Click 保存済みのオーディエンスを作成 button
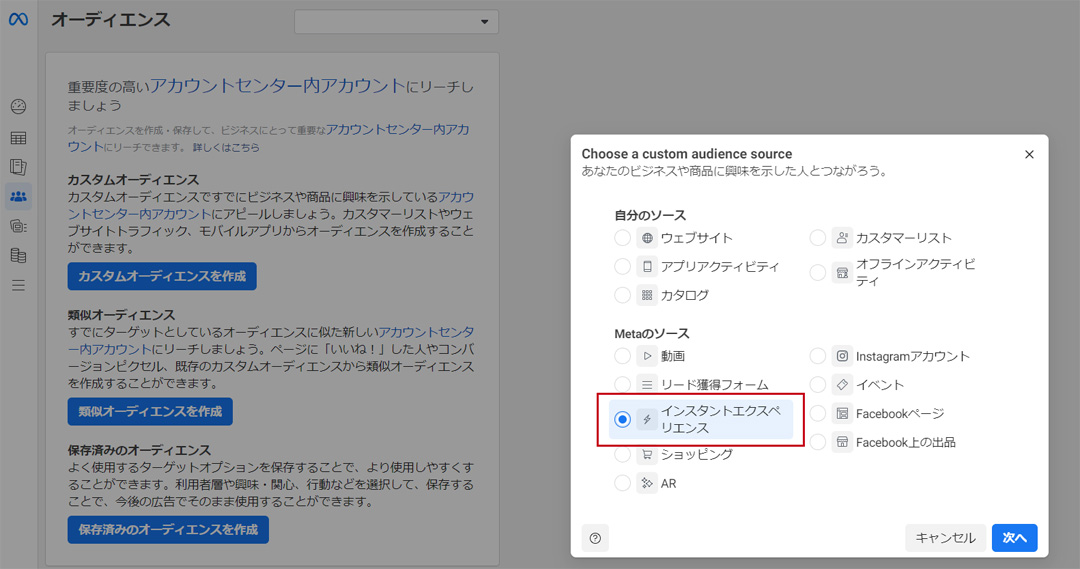The width and height of the screenshot is (1080, 569). tap(168, 530)
